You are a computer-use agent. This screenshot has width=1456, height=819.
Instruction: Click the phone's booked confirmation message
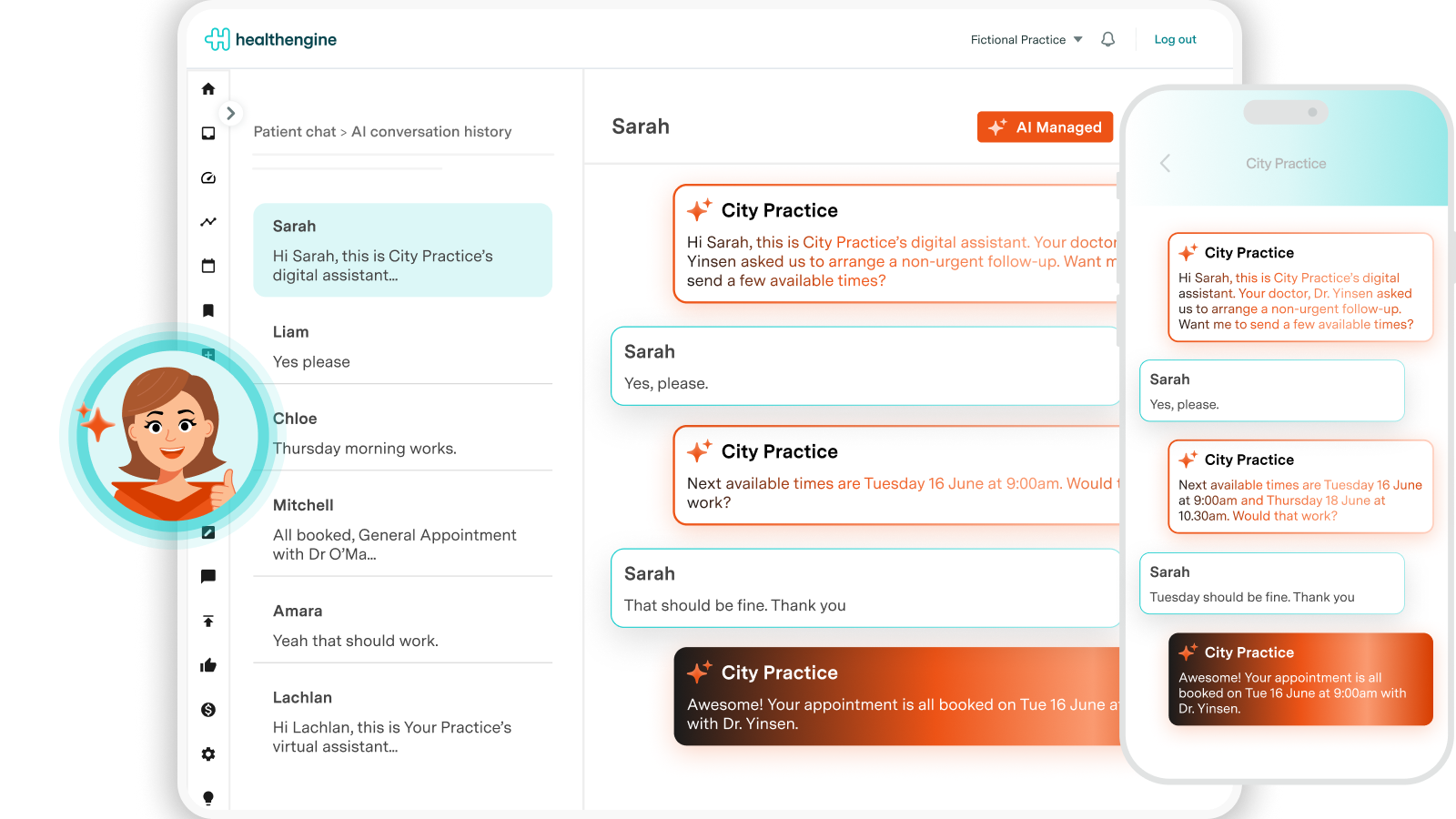click(1300, 680)
